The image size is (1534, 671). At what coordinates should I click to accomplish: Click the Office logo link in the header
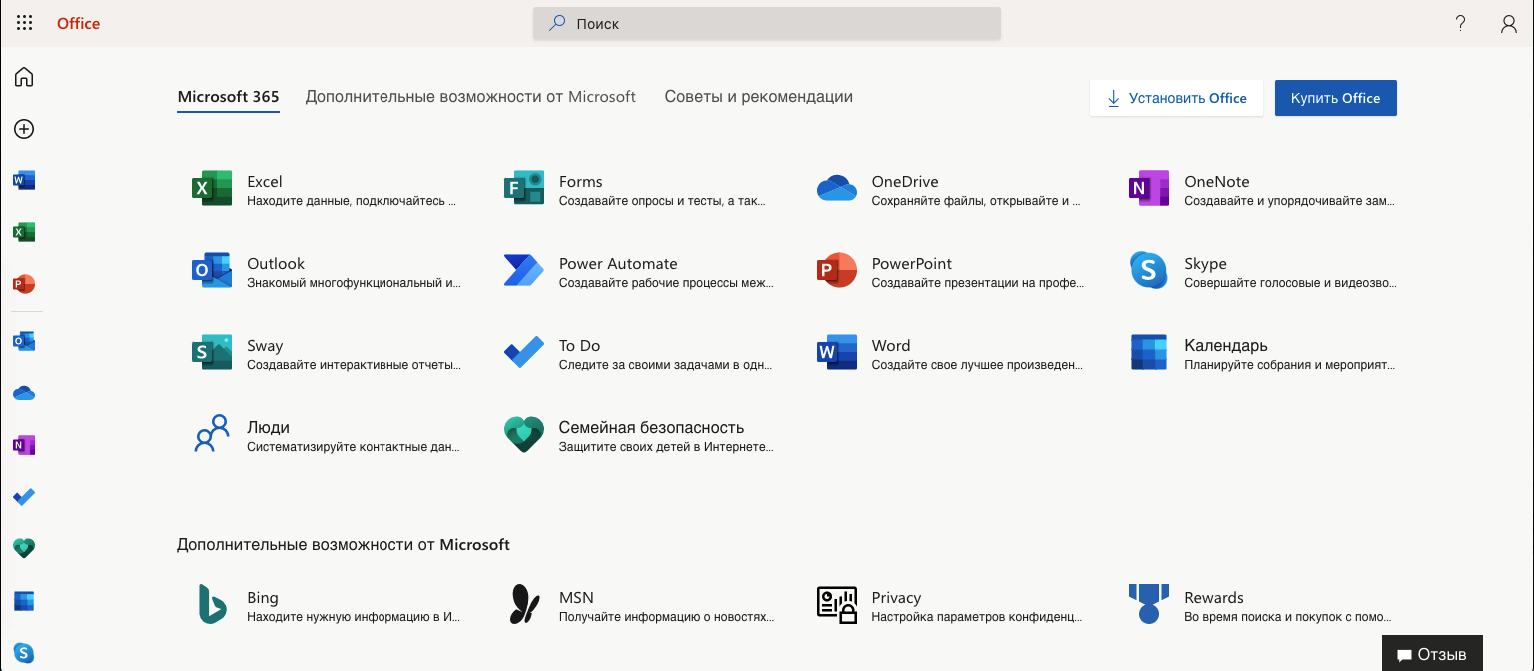click(x=78, y=23)
